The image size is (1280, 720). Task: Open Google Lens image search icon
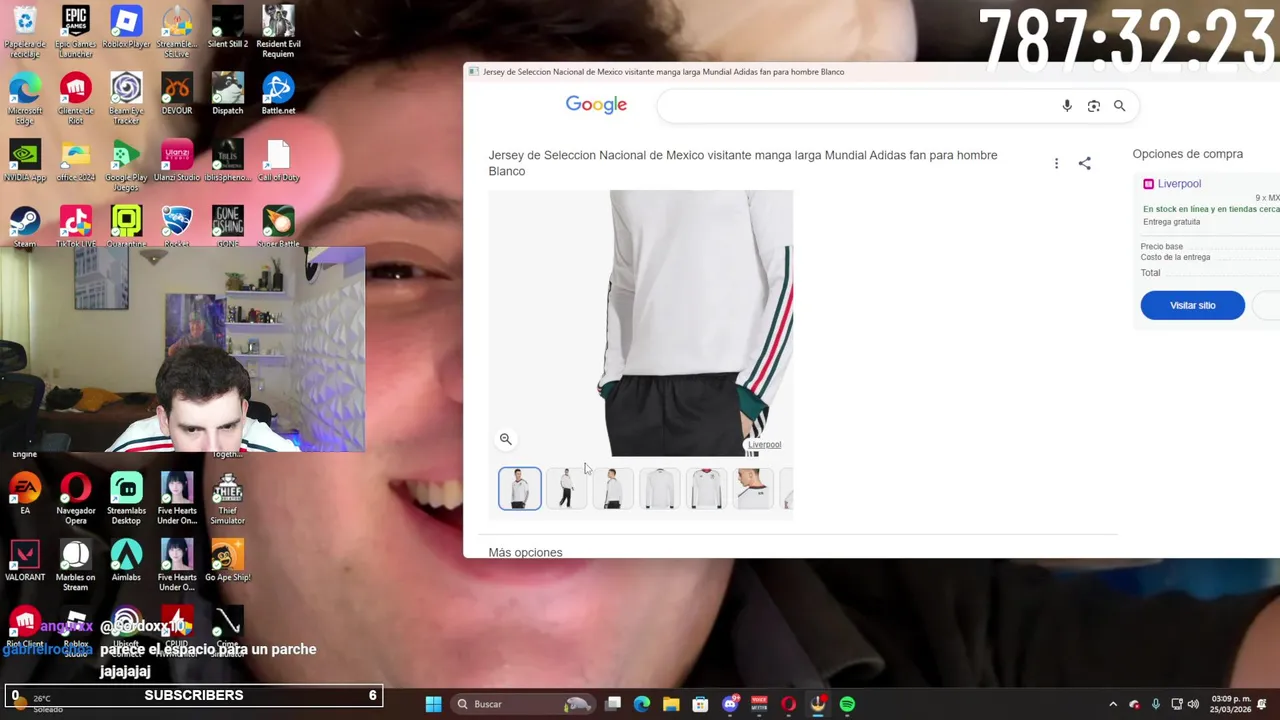(x=1094, y=106)
